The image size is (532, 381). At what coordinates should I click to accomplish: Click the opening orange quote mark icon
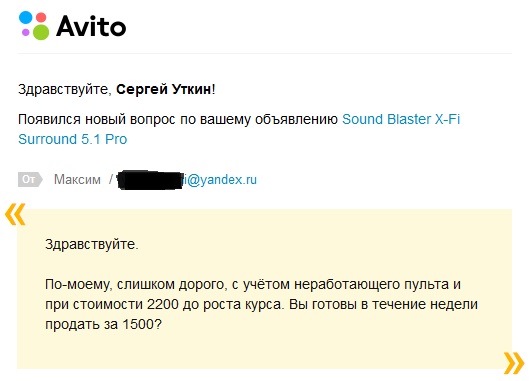coord(15,214)
